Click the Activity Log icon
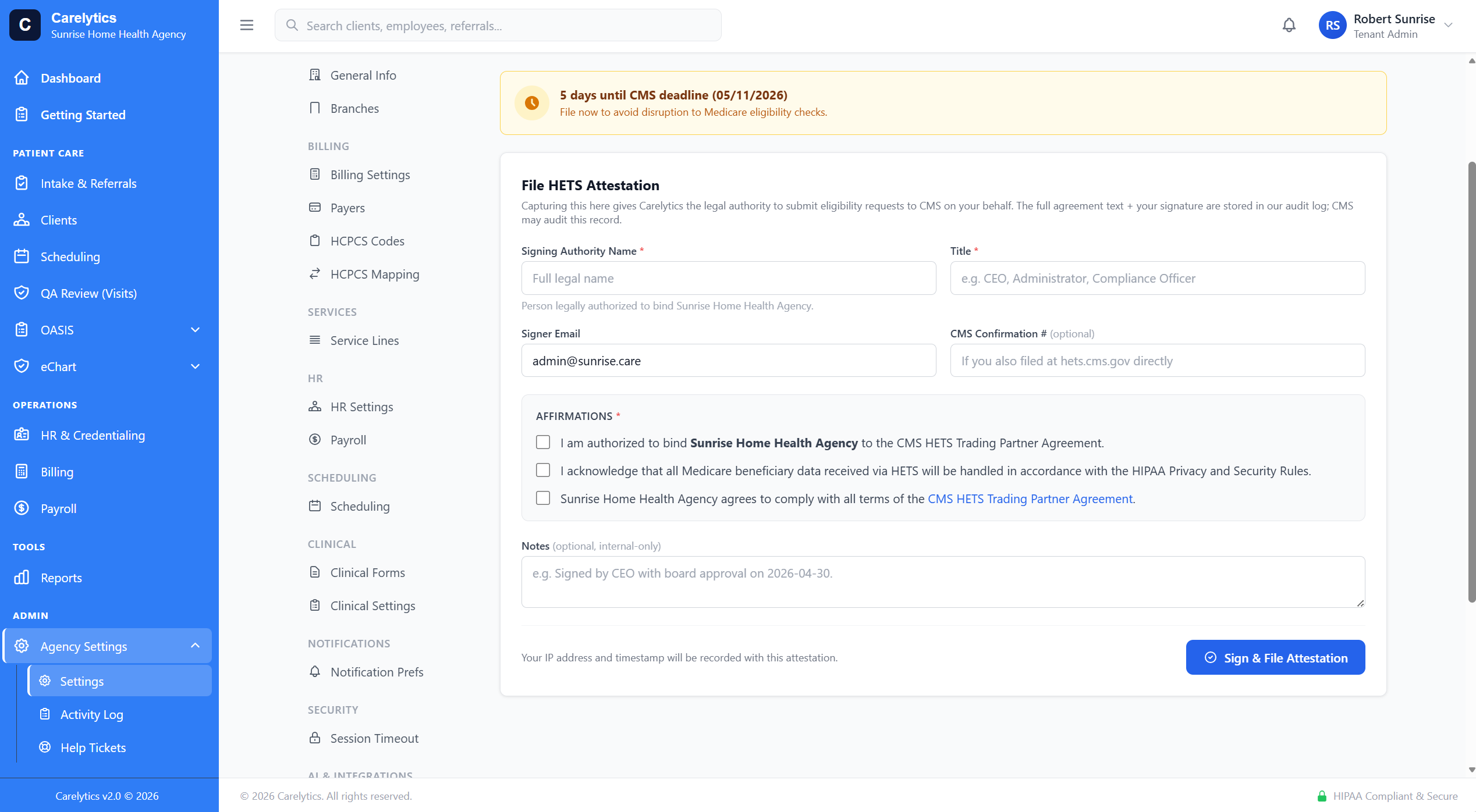1476x812 pixels. tap(45, 714)
